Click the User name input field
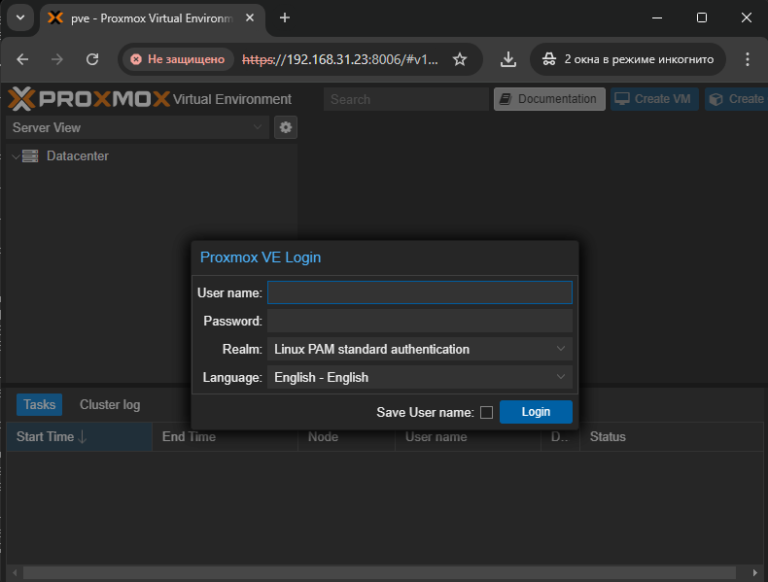This screenshot has width=768, height=582. click(x=419, y=292)
